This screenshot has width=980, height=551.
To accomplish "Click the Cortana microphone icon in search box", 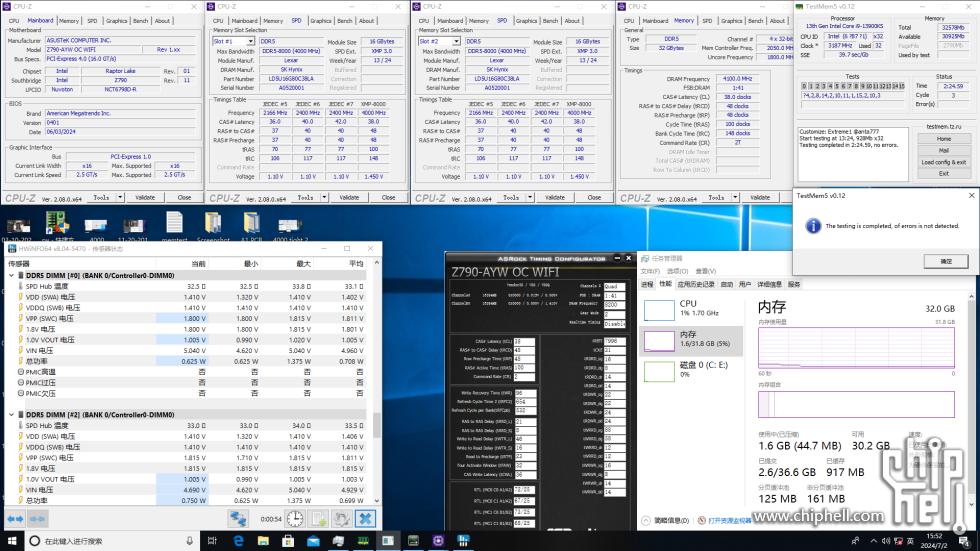I will 189,540.
